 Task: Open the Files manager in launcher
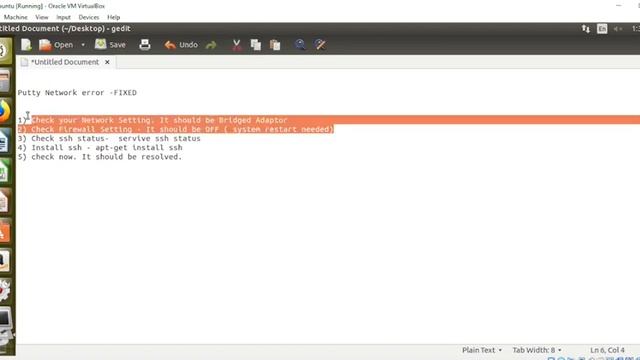pos(4,81)
